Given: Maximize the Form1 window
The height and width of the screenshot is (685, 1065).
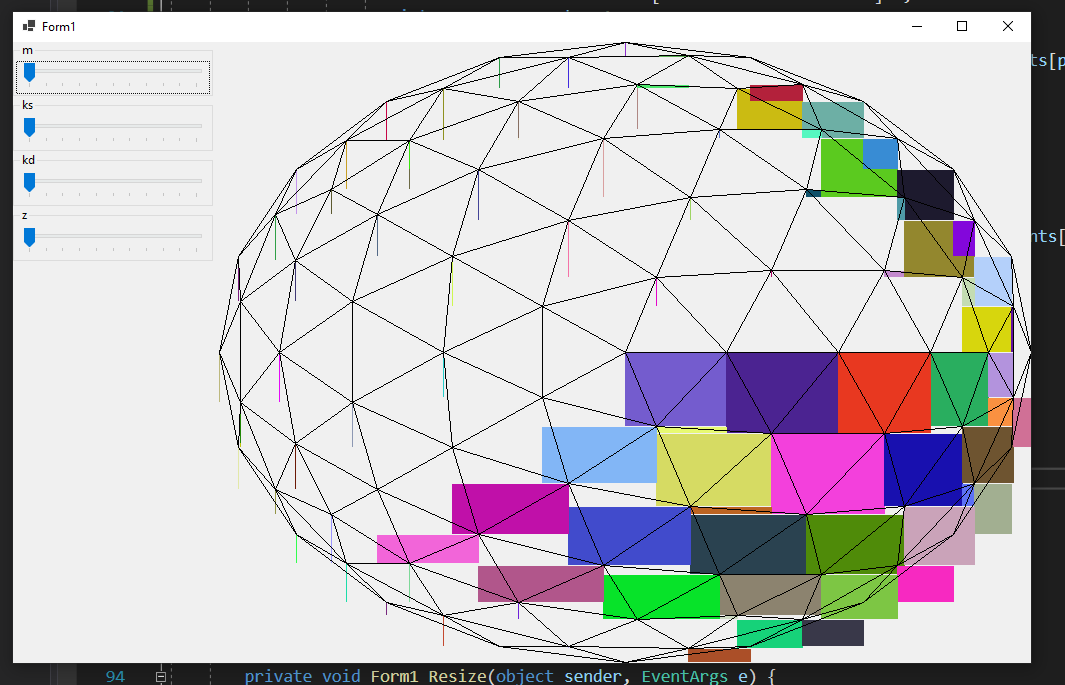Looking at the screenshot, I should tap(962, 26).
